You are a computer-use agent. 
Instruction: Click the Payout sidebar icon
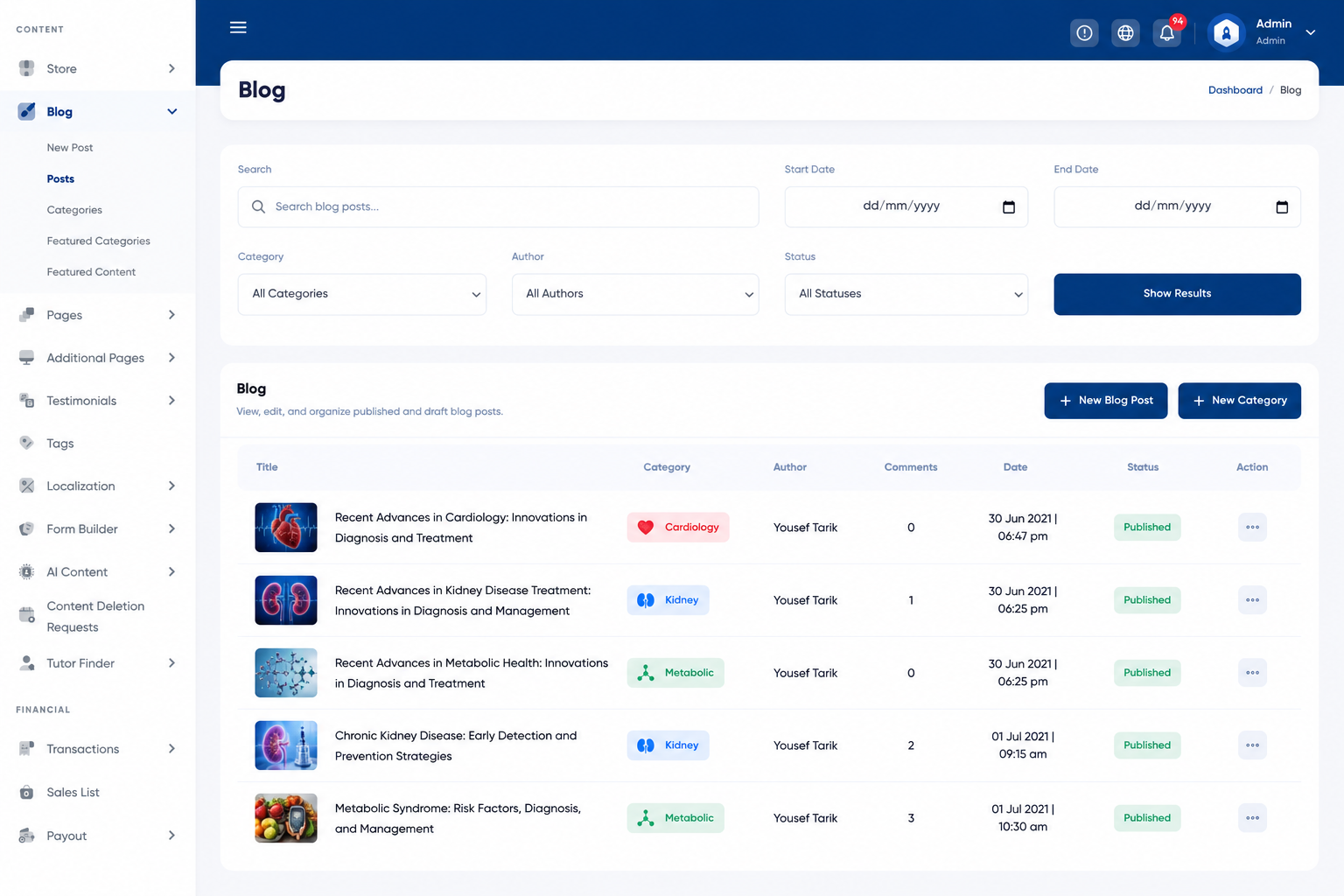[x=27, y=835]
